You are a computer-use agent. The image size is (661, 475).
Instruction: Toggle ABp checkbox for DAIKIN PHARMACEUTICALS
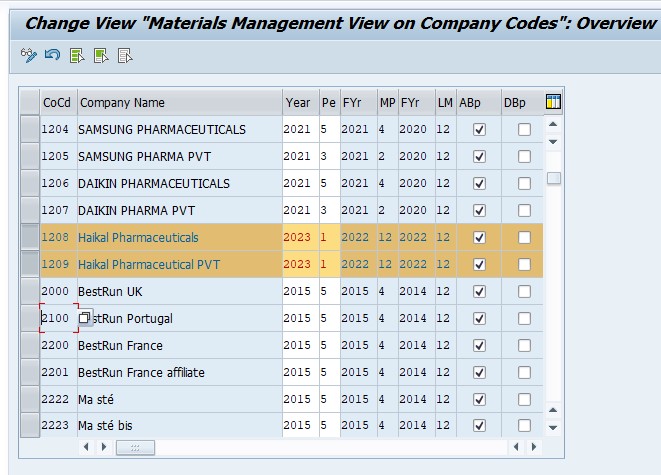click(x=479, y=183)
